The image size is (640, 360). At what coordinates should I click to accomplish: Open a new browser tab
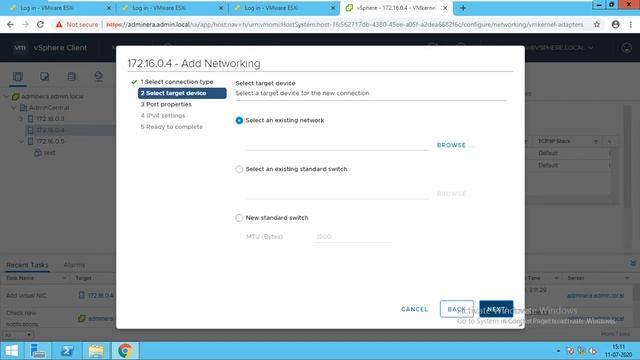tap(463, 8)
